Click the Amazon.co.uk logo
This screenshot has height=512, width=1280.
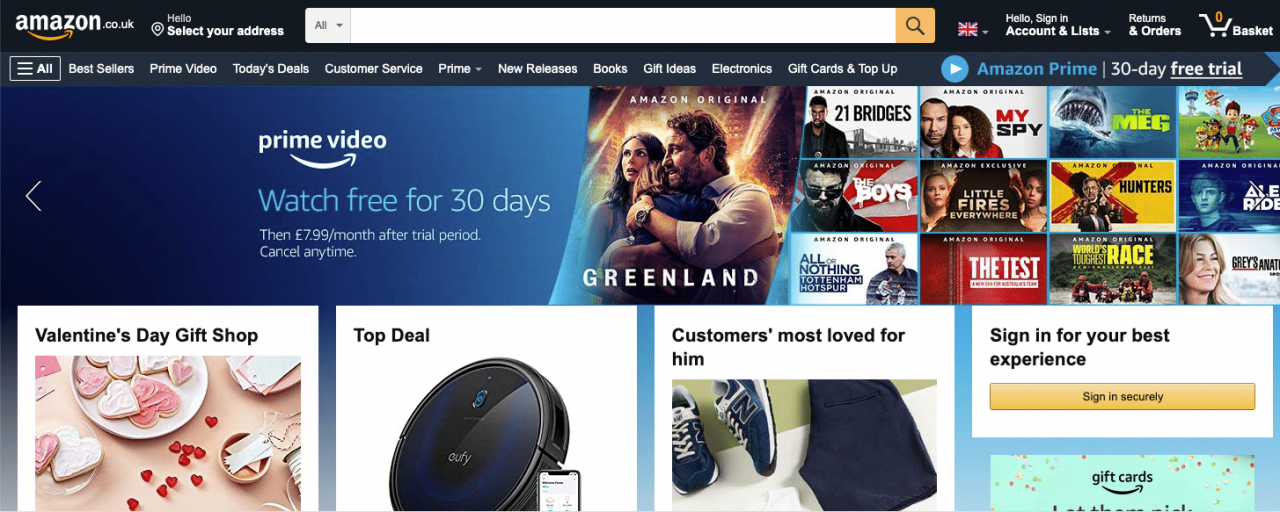pos(75,26)
